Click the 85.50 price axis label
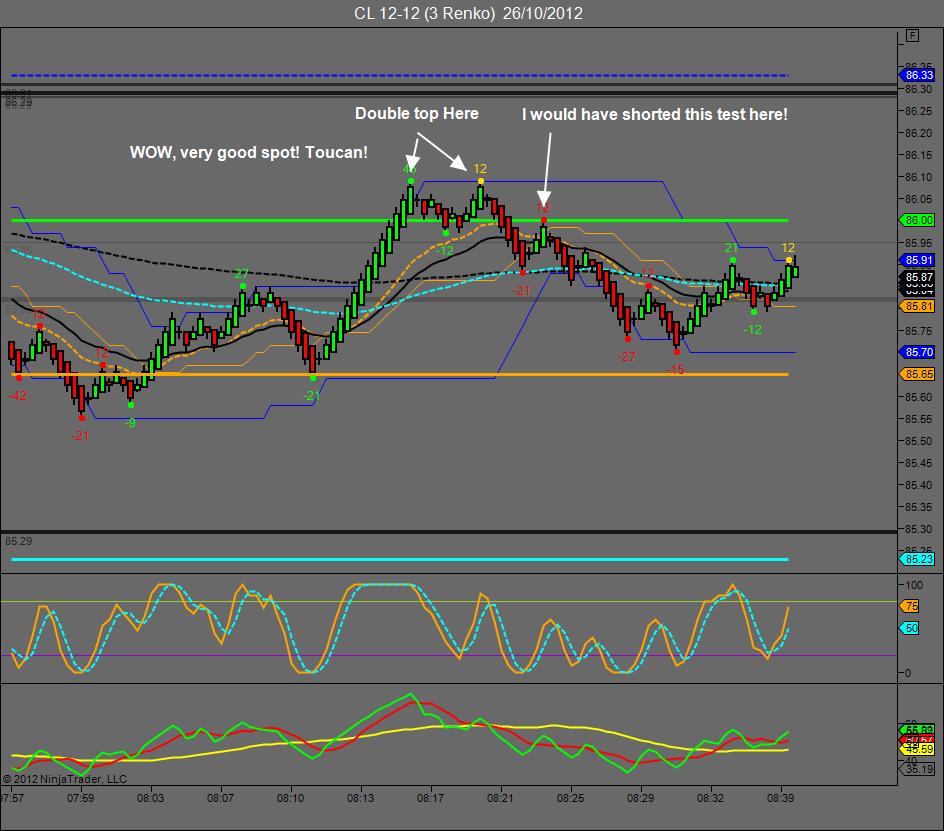Viewport: 944px width, 831px height. 918,441
